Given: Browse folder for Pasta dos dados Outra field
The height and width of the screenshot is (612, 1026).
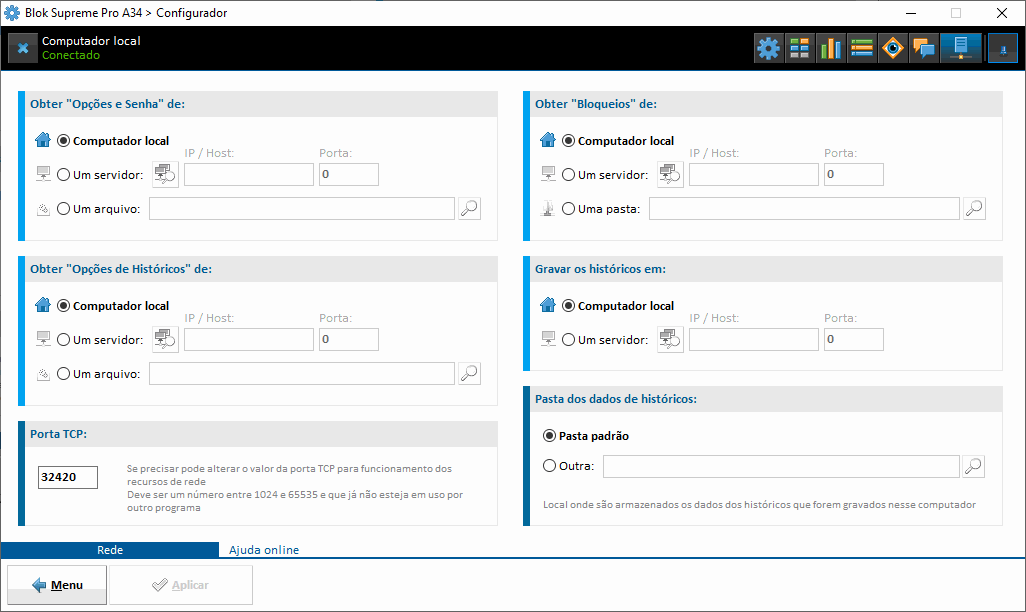Looking at the screenshot, I should [973, 466].
